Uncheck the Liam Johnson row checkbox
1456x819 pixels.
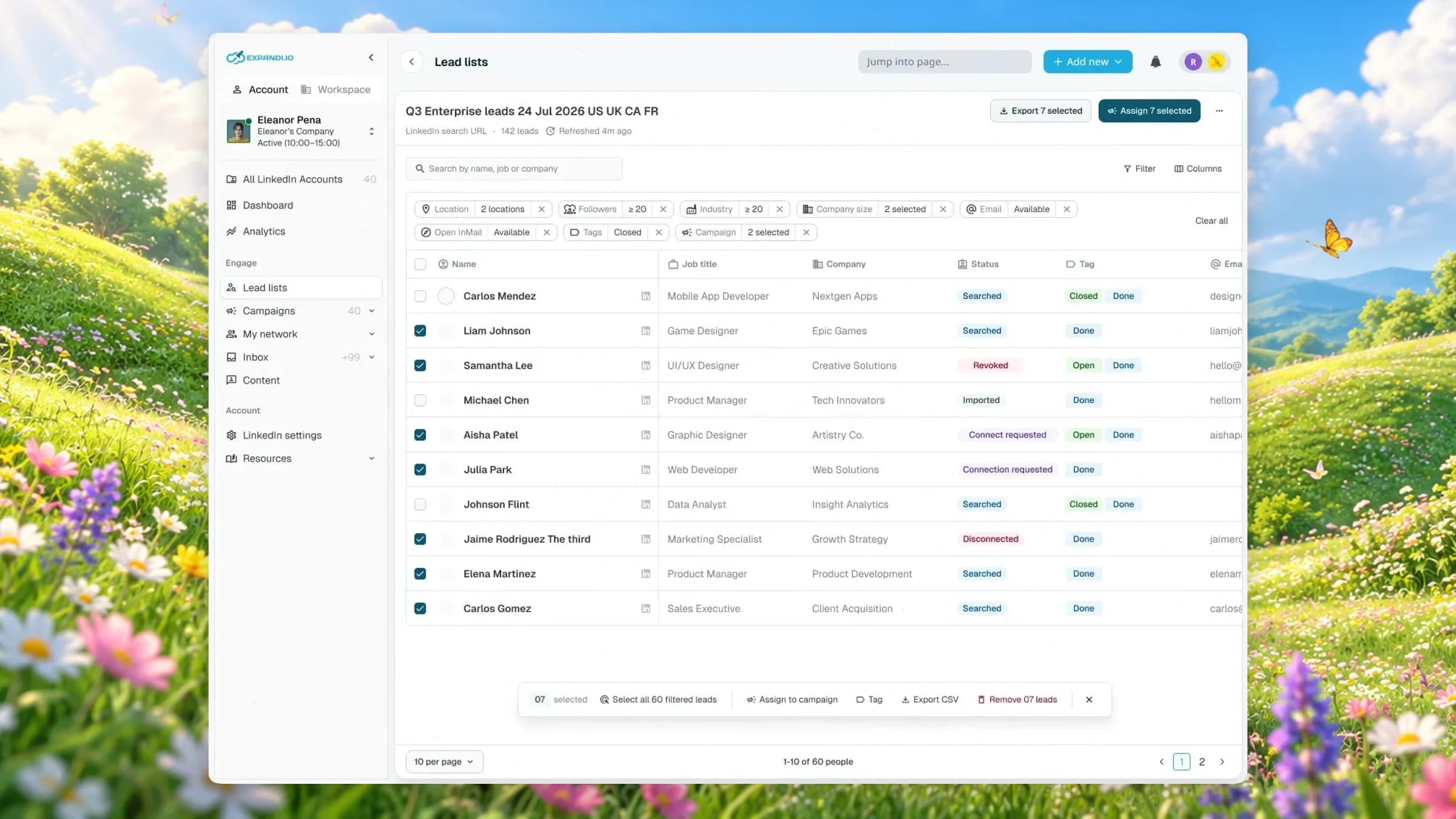point(420,331)
